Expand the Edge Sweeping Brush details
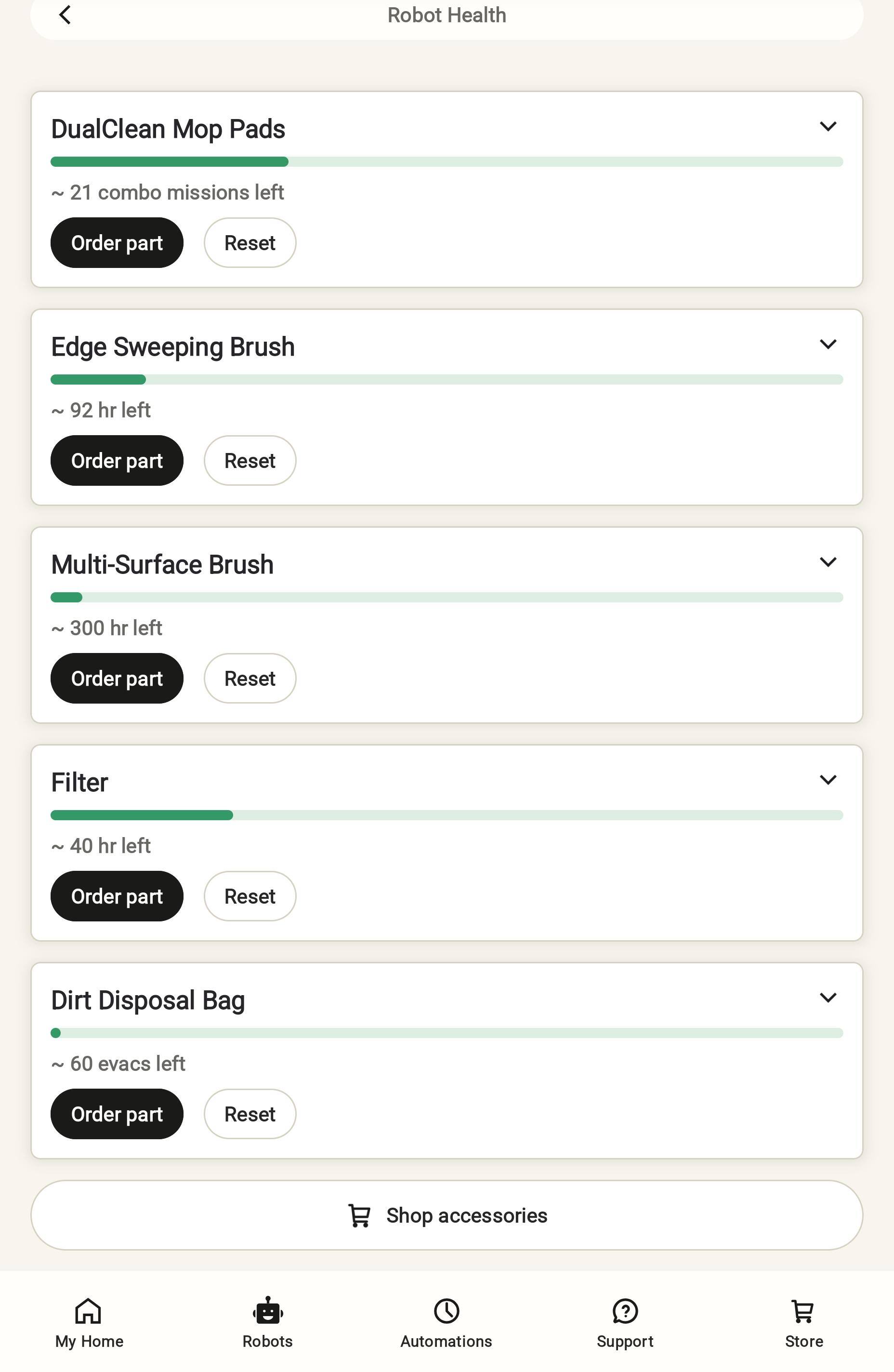Viewport: 894px width, 1372px height. pos(828,344)
